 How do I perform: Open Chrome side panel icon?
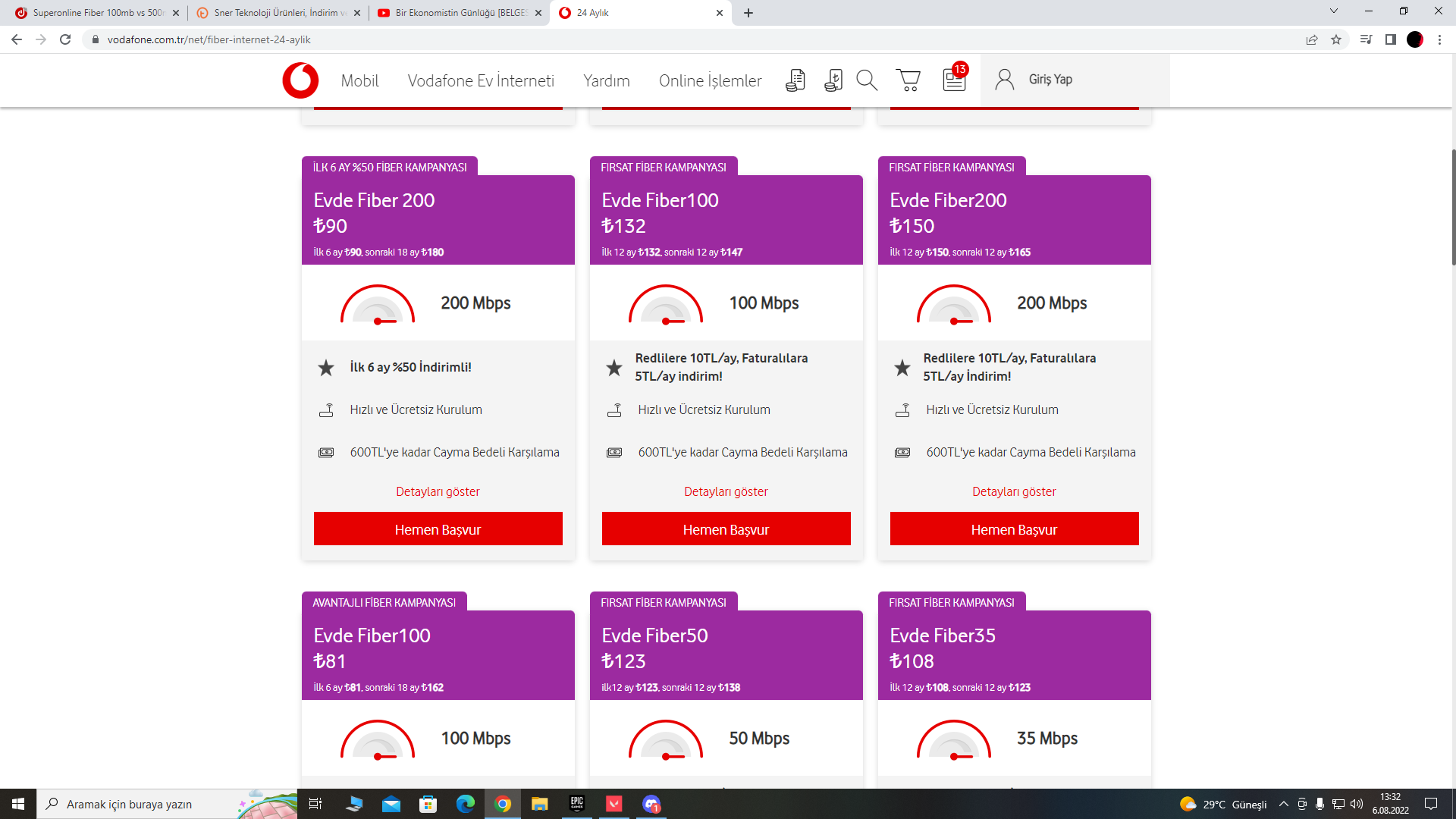[1391, 39]
